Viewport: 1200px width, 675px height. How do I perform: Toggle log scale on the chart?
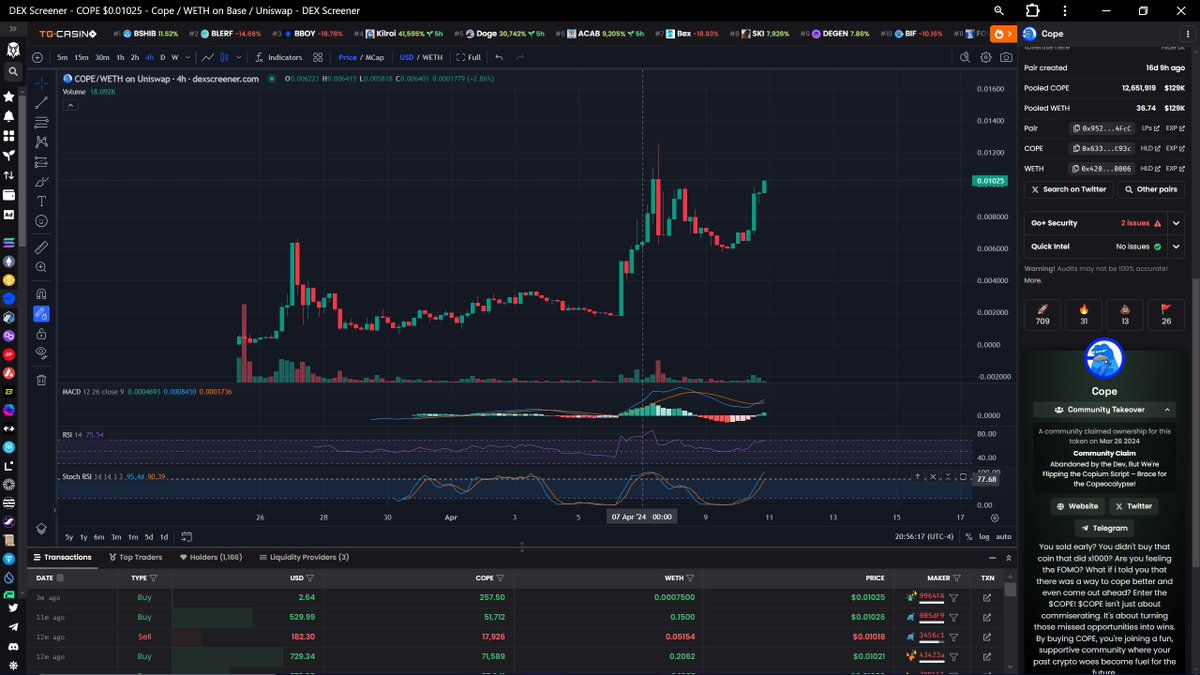point(984,537)
